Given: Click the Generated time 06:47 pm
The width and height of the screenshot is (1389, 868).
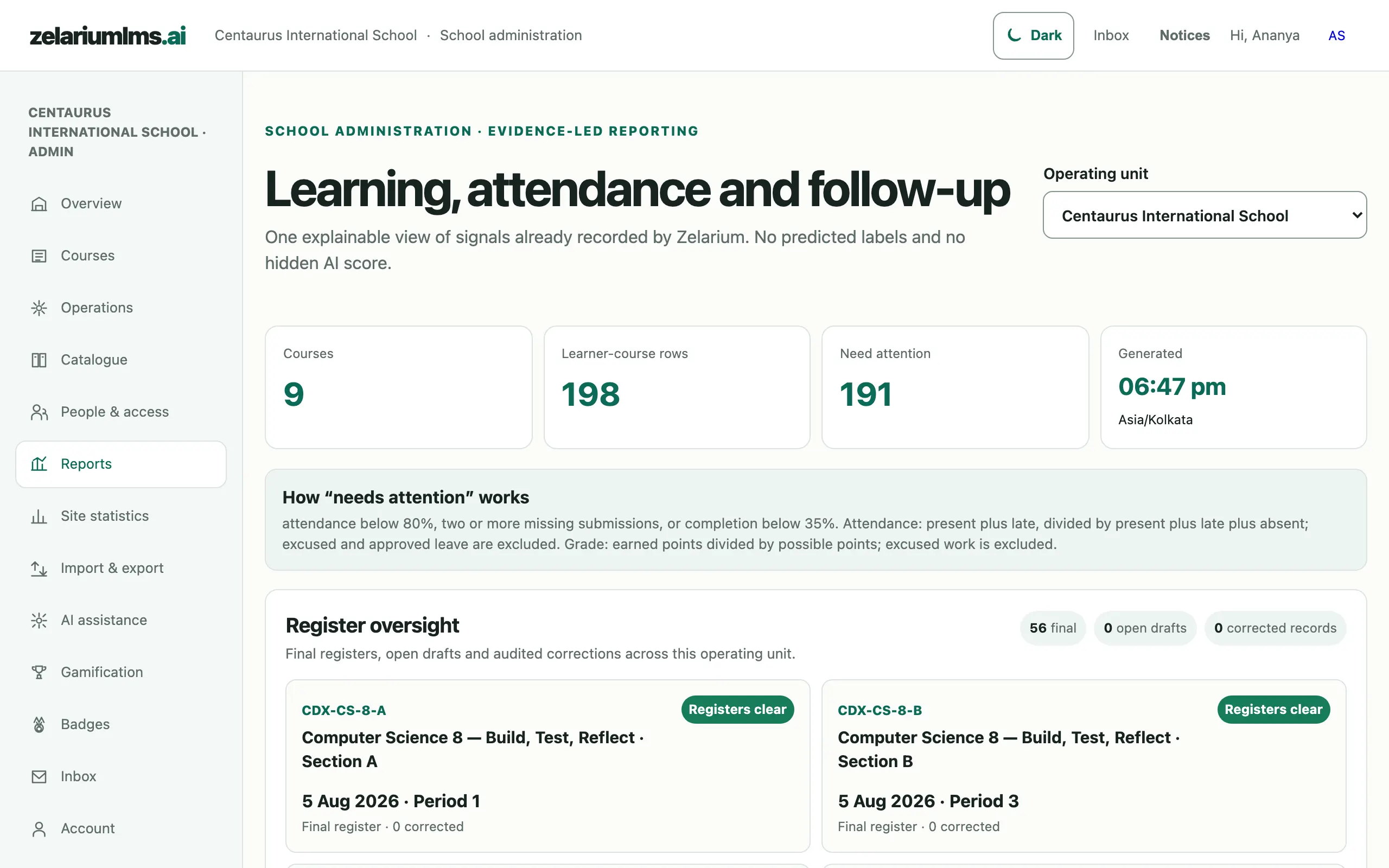Looking at the screenshot, I should pyautogui.click(x=1172, y=386).
